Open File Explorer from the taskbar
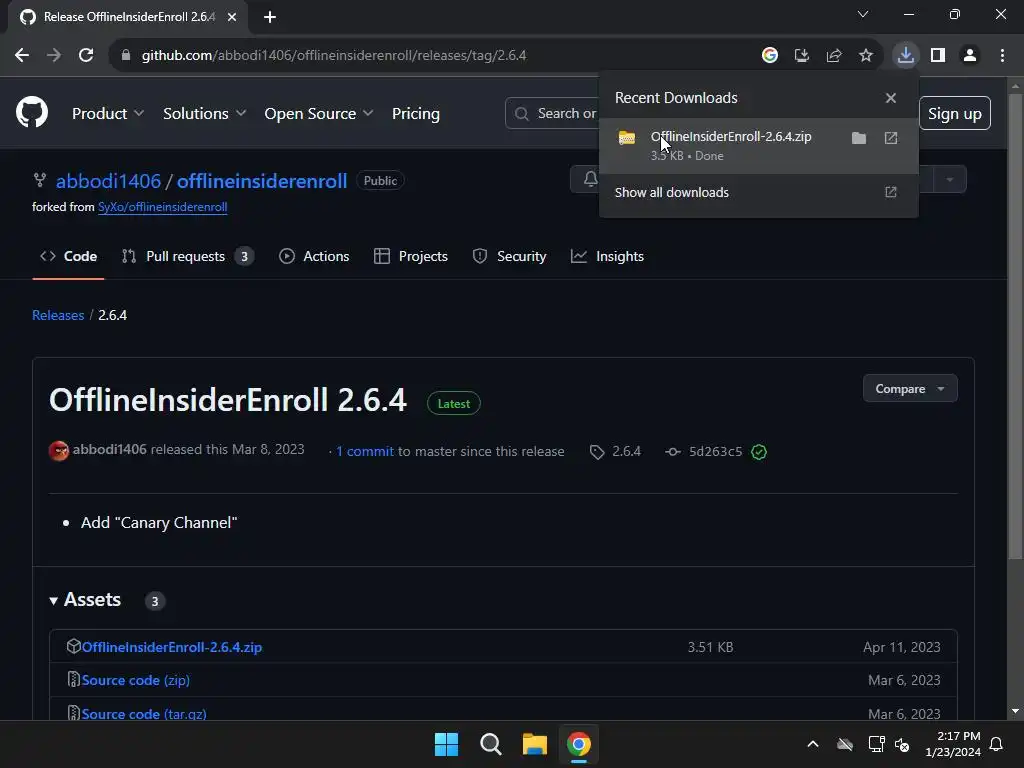The width and height of the screenshot is (1024, 768). pos(535,744)
